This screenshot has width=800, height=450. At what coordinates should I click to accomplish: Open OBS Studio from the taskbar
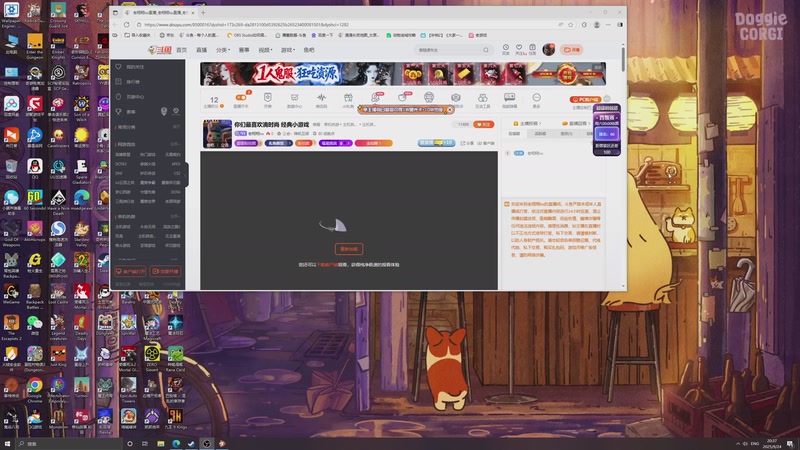coord(207,443)
